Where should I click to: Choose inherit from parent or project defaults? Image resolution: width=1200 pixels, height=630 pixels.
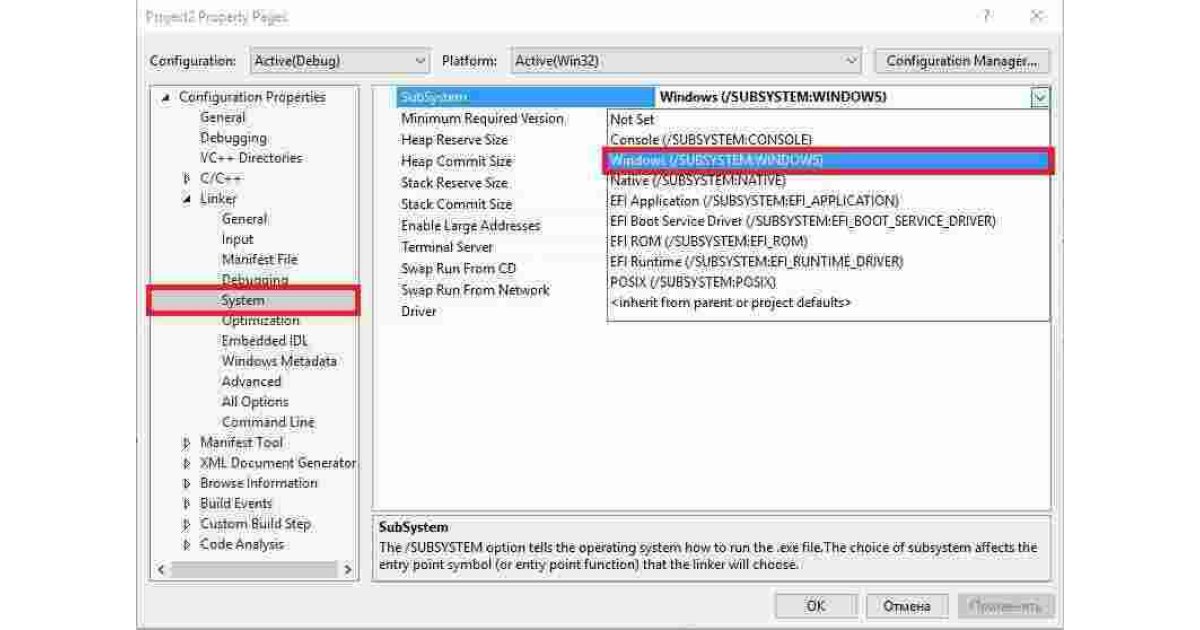(x=730, y=302)
